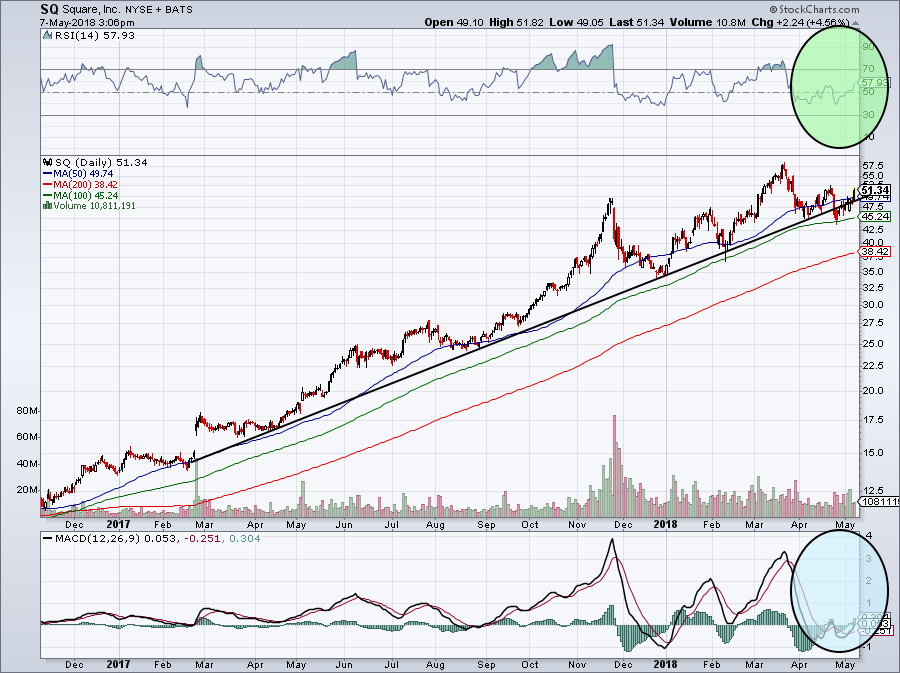Click the 22.5 price axis label
900x673 pixels.
click(872, 366)
